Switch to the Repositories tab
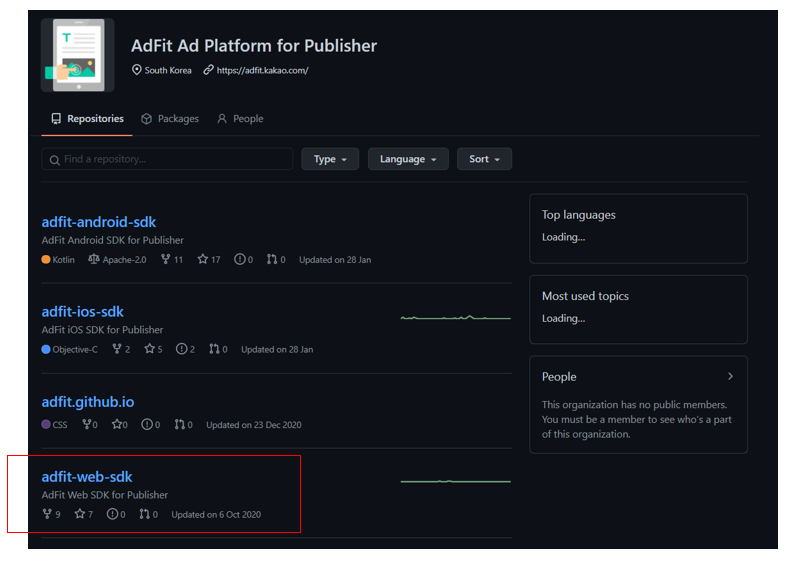Screen dimensions: 802x565 click(x=87, y=119)
